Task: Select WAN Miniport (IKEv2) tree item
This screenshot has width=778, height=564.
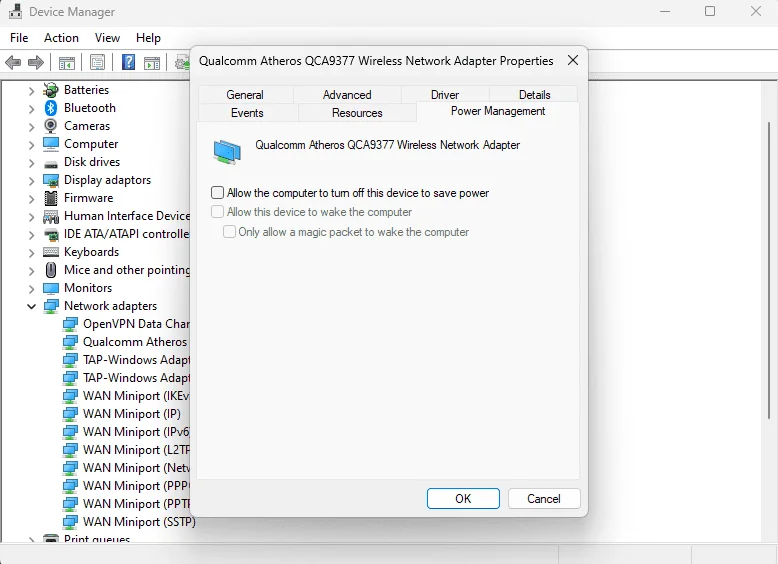Action: pyautogui.click(x=135, y=396)
